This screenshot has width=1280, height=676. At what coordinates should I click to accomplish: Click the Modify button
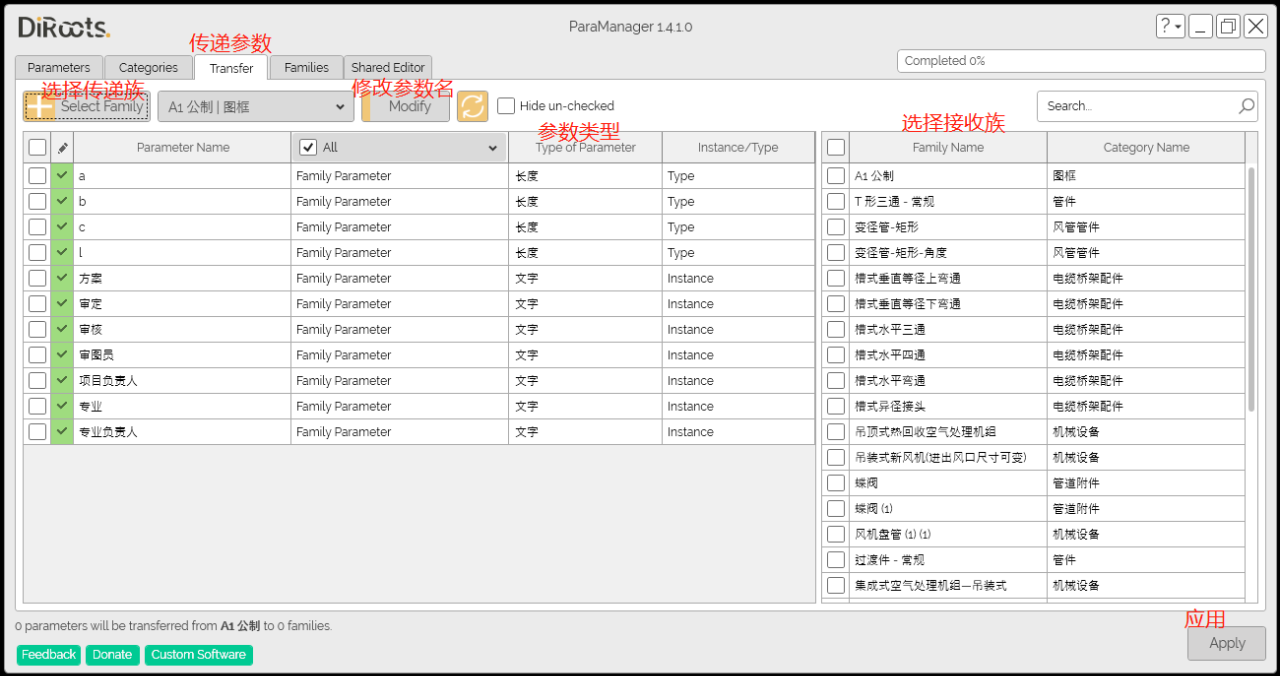tap(405, 106)
